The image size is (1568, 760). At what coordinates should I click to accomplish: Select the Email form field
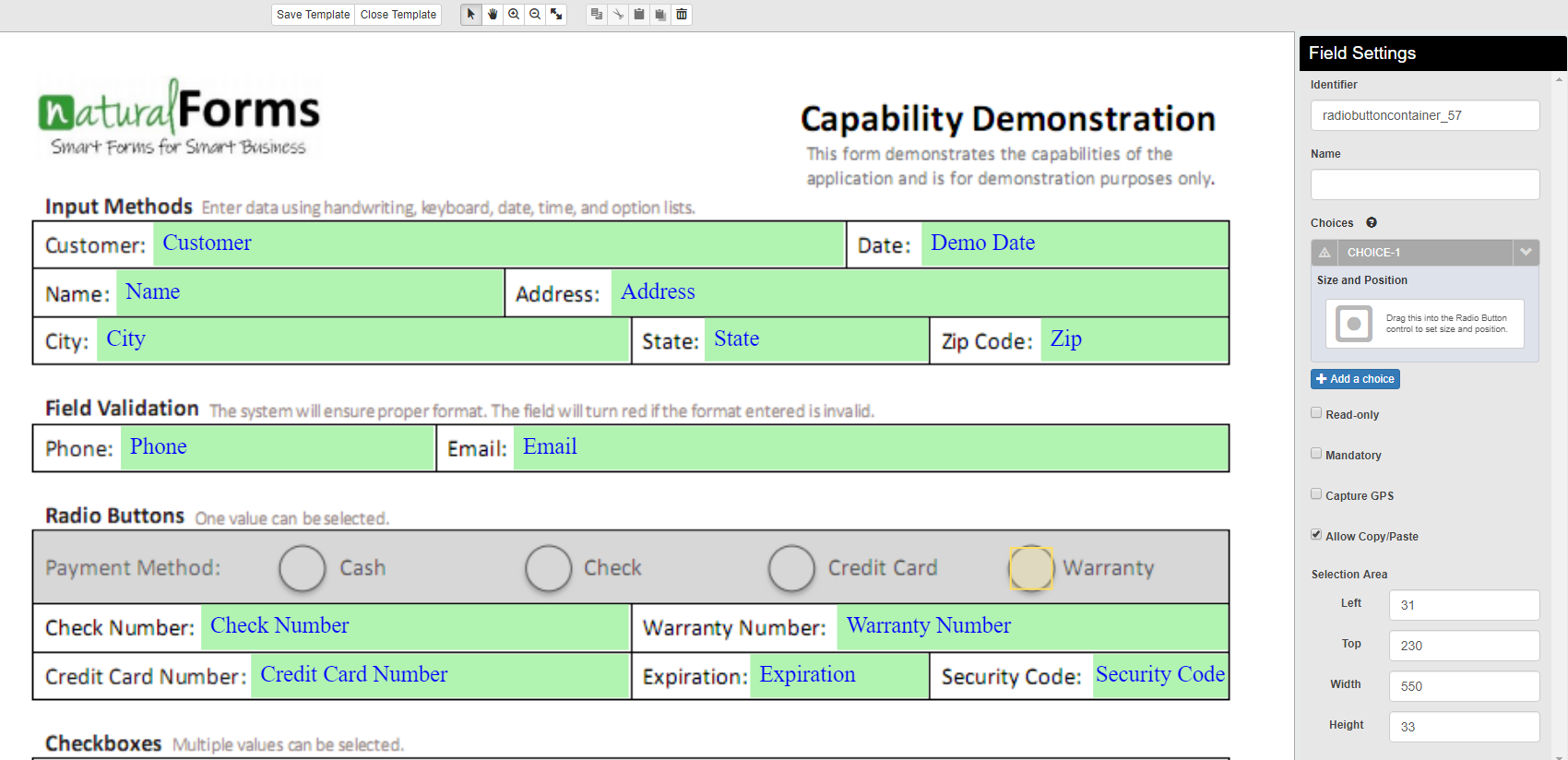pyautogui.click(x=871, y=448)
